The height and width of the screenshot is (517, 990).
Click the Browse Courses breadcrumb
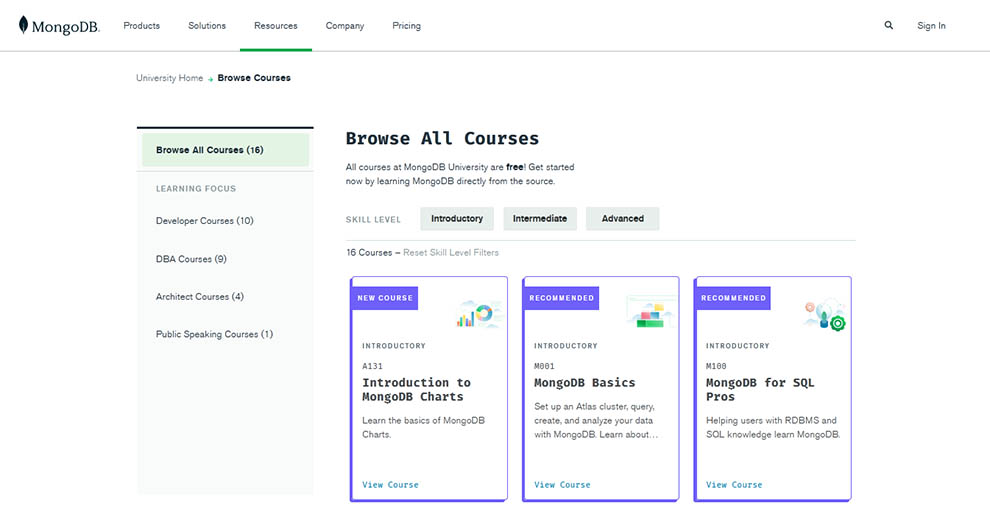point(254,78)
